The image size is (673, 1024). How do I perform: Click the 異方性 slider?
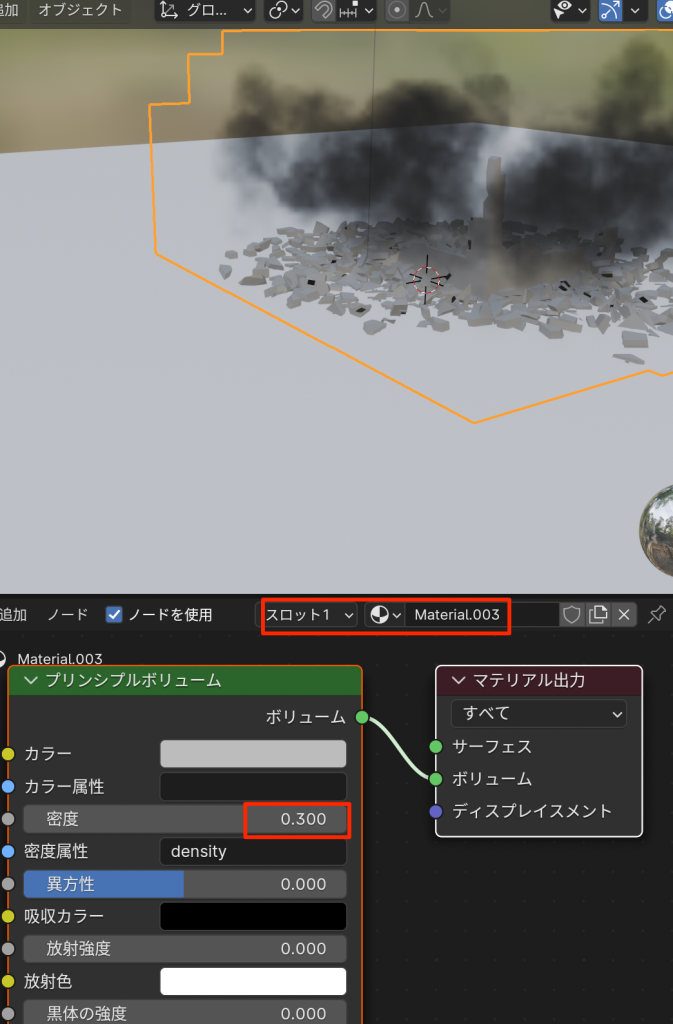point(185,884)
